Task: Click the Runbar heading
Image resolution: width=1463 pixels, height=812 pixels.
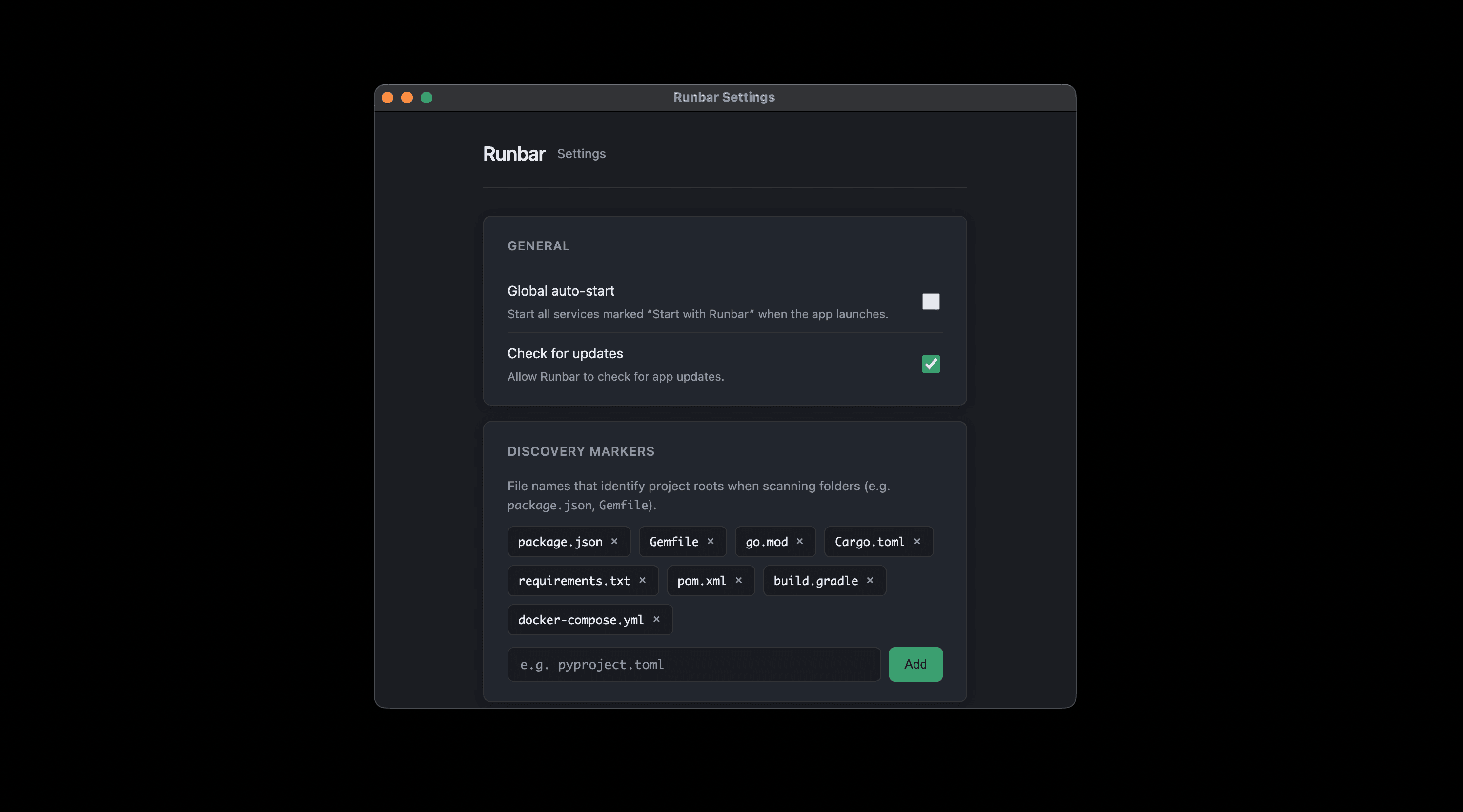Action: (x=513, y=154)
